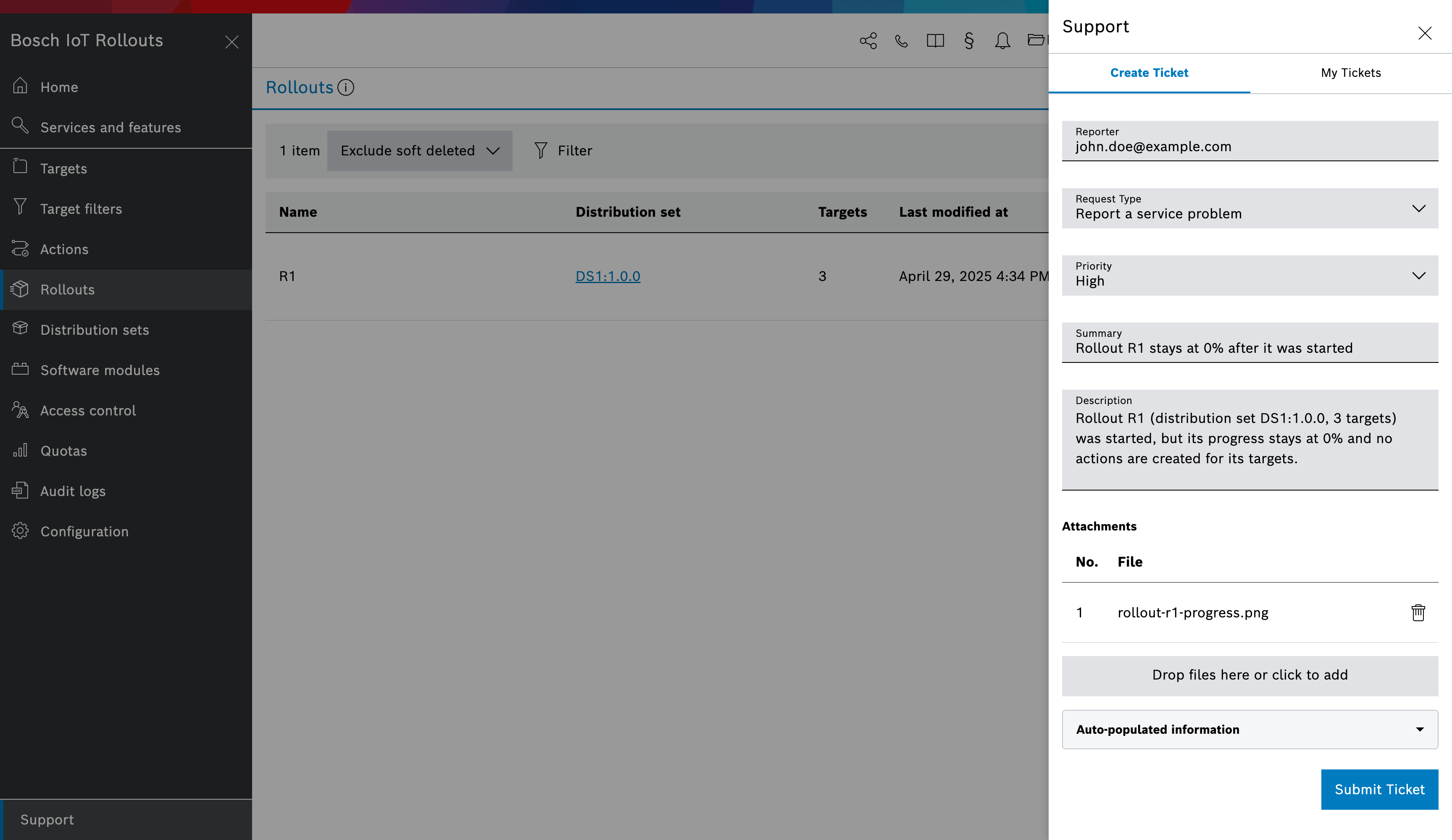Click the share icon in the header
Viewport: 1452px width, 840px height.
click(x=868, y=41)
